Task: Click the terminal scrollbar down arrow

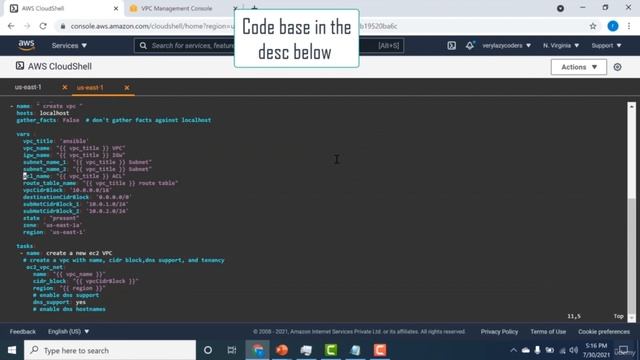Action: tap(631, 318)
